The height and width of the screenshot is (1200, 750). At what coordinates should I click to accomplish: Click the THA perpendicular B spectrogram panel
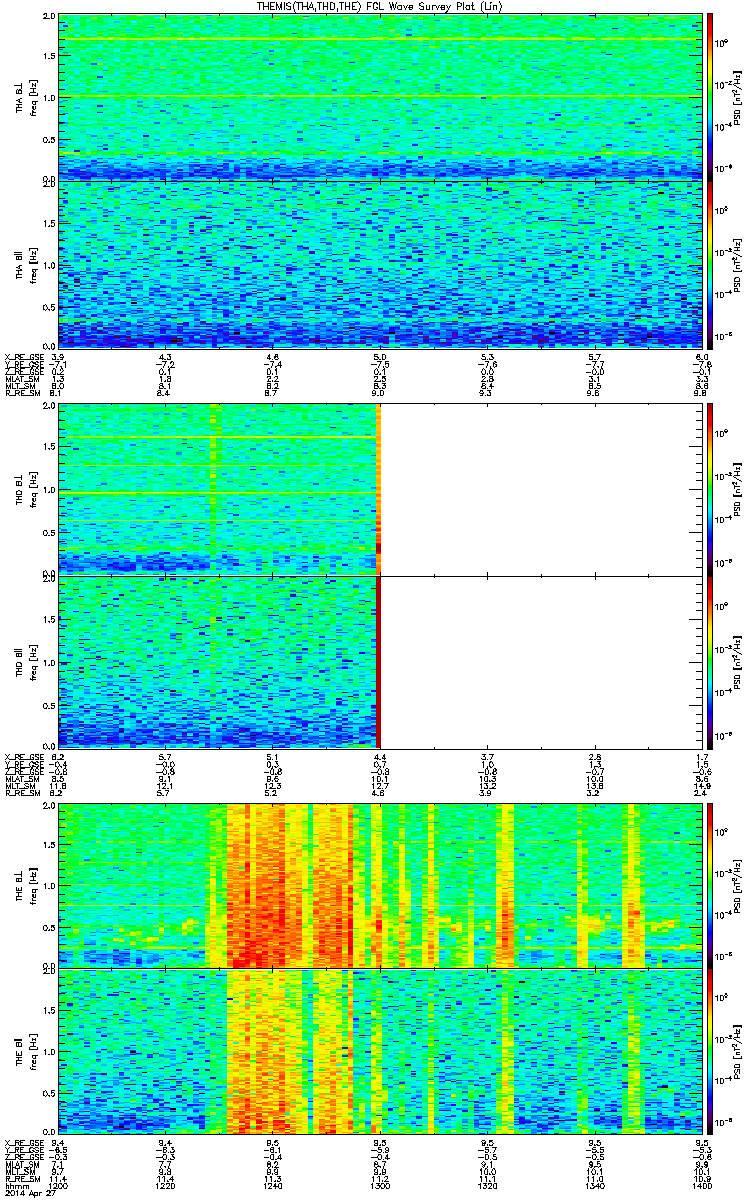point(380,97)
